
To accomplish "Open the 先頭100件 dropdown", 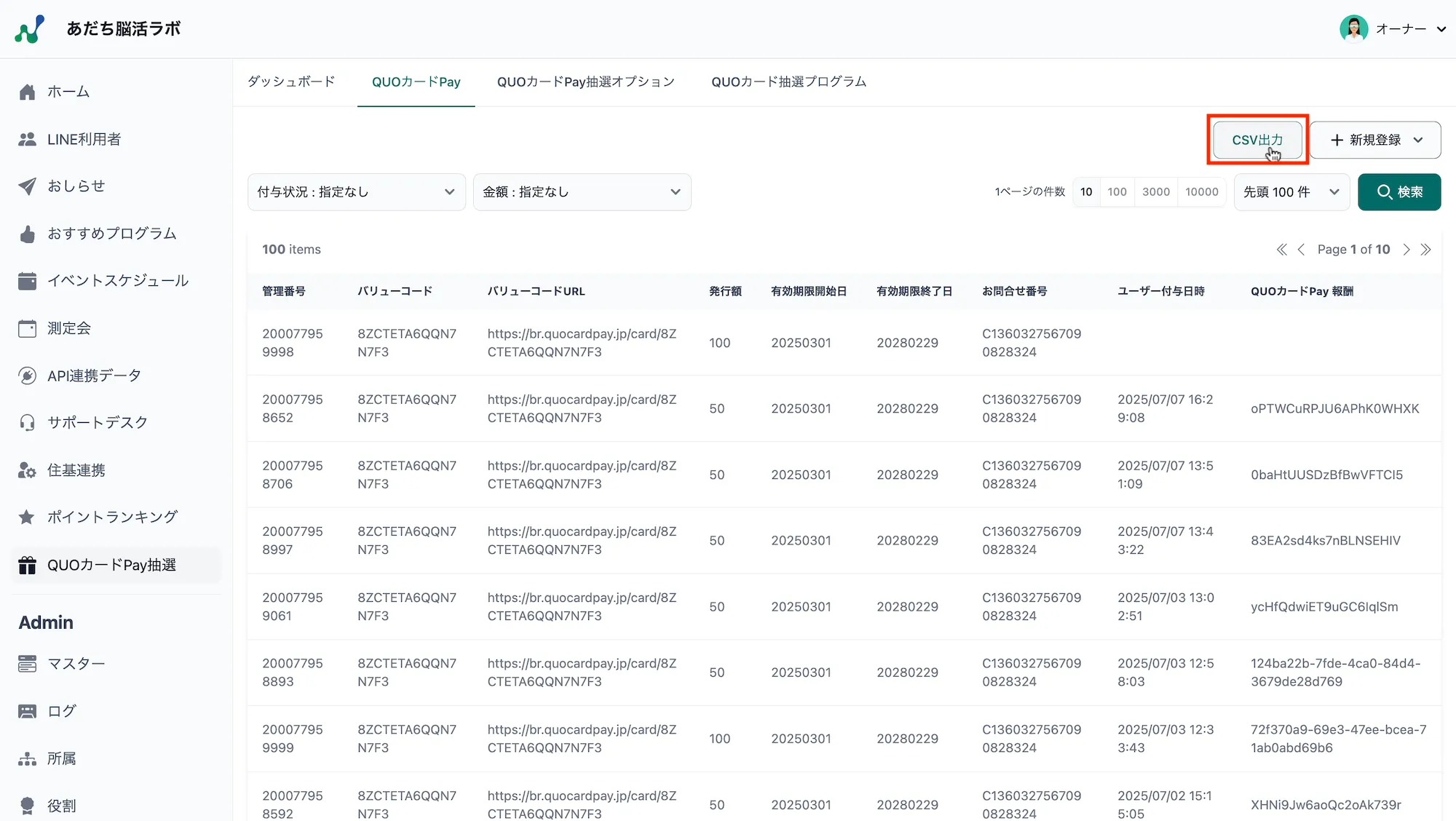I will (x=1291, y=191).
